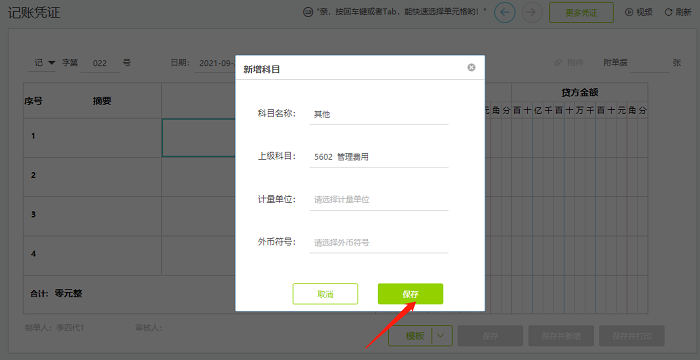Screen dimensions: 700x360
Task: Select the 摘要 cell in row 1
Action: [102, 138]
